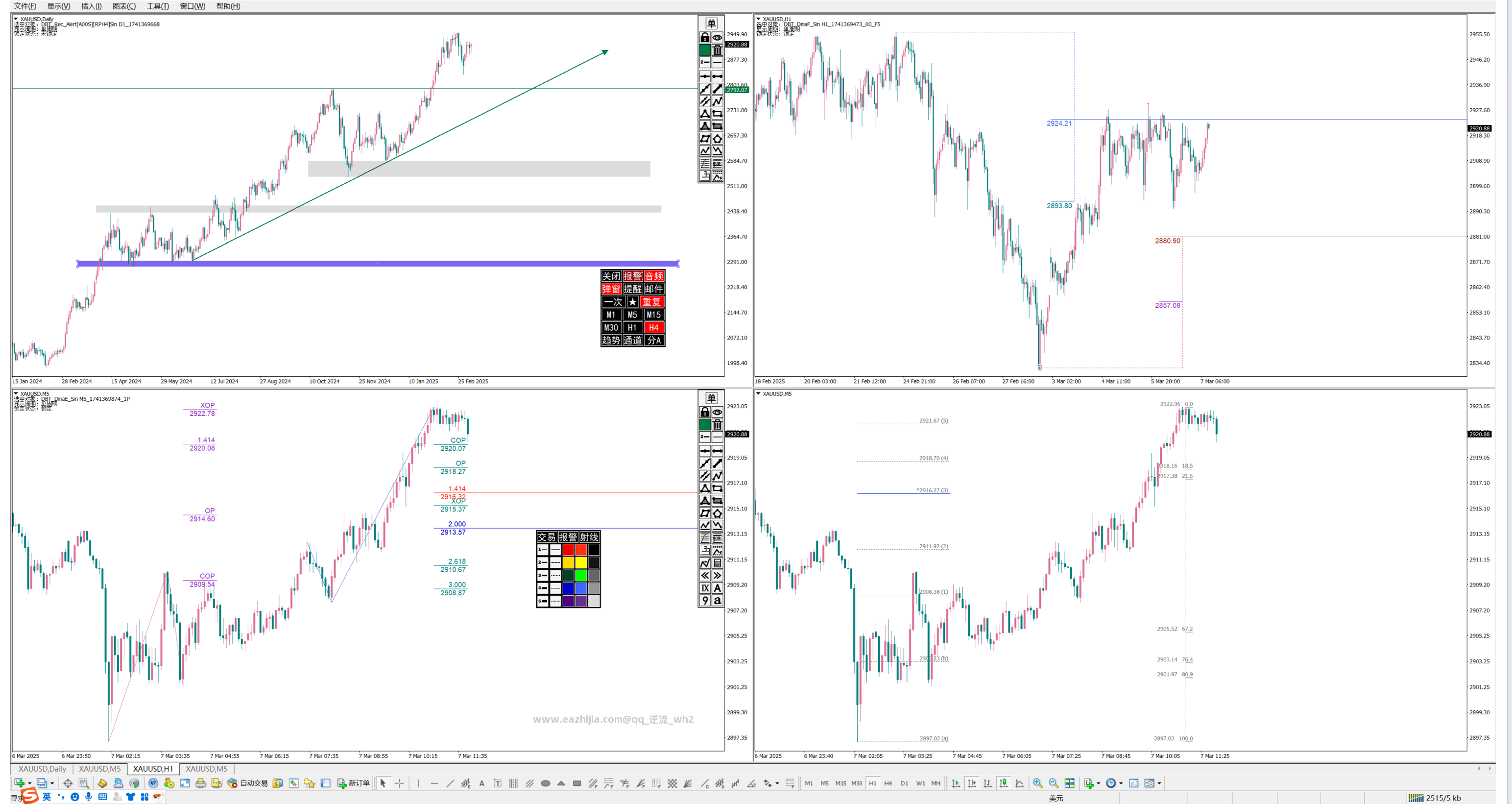Open the 图表(C) menu

tap(124, 6)
